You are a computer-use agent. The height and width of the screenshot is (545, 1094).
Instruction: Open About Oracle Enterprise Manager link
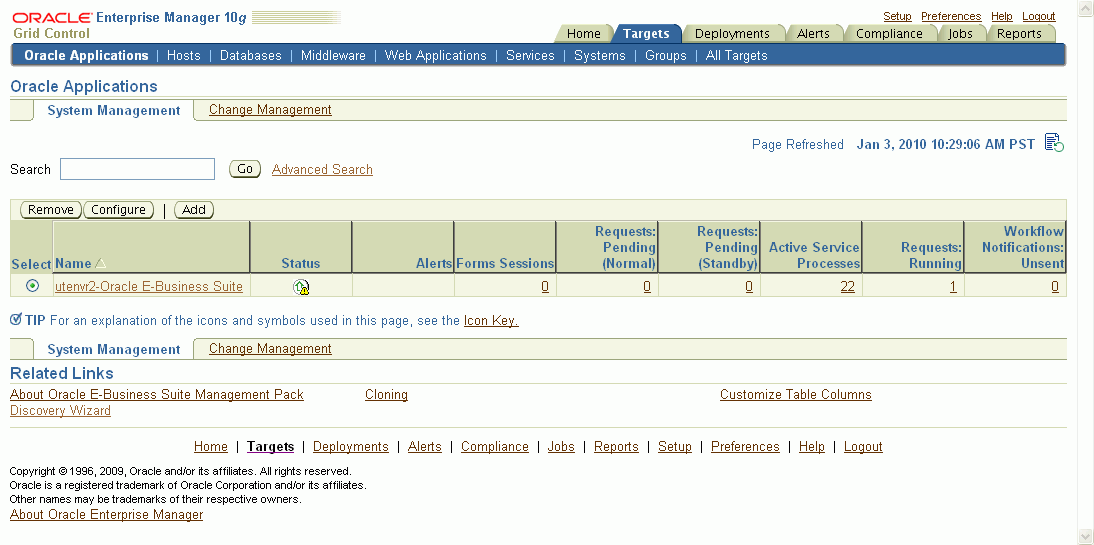[x=106, y=515]
